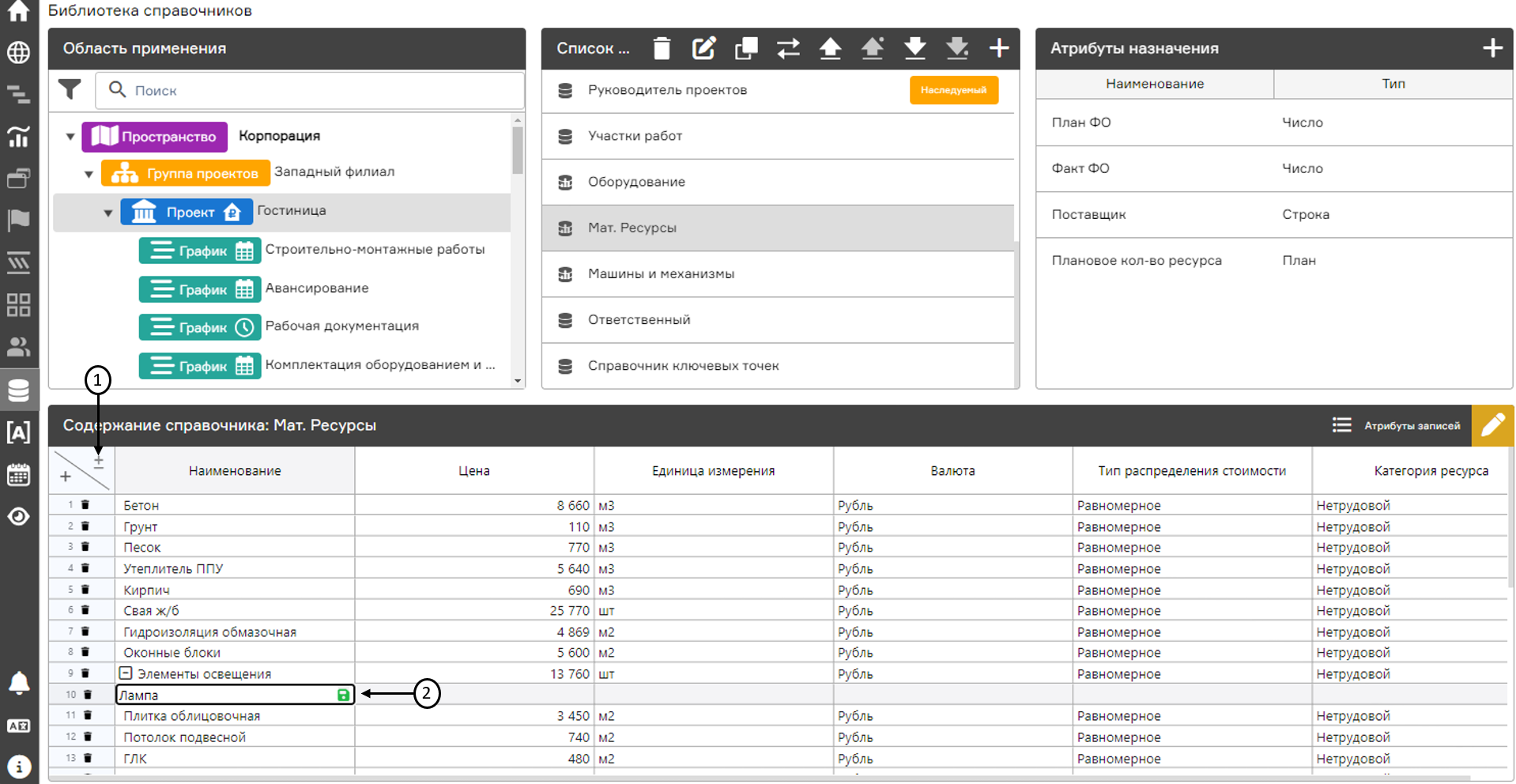Viewport: 1516px width, 784px height.
Task: Click the 25 770 price cell
Action: point(474,611)
